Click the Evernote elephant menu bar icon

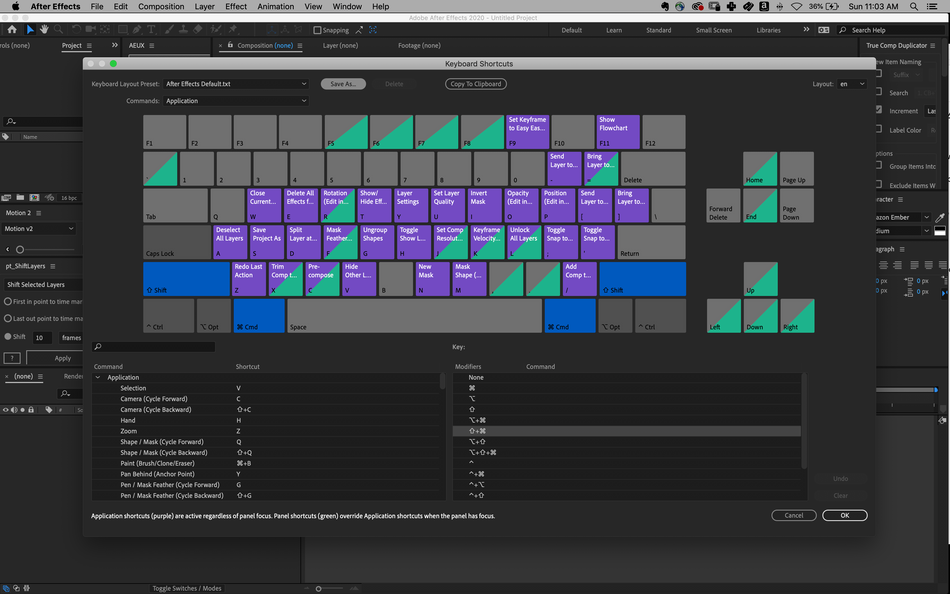tap(665, 7)
